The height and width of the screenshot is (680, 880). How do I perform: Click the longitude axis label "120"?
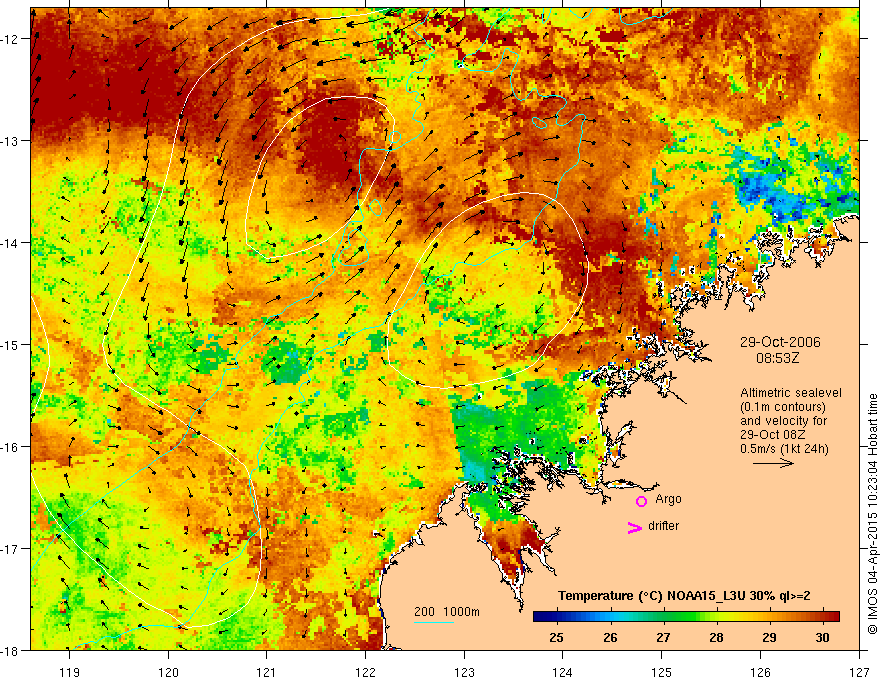168,673
